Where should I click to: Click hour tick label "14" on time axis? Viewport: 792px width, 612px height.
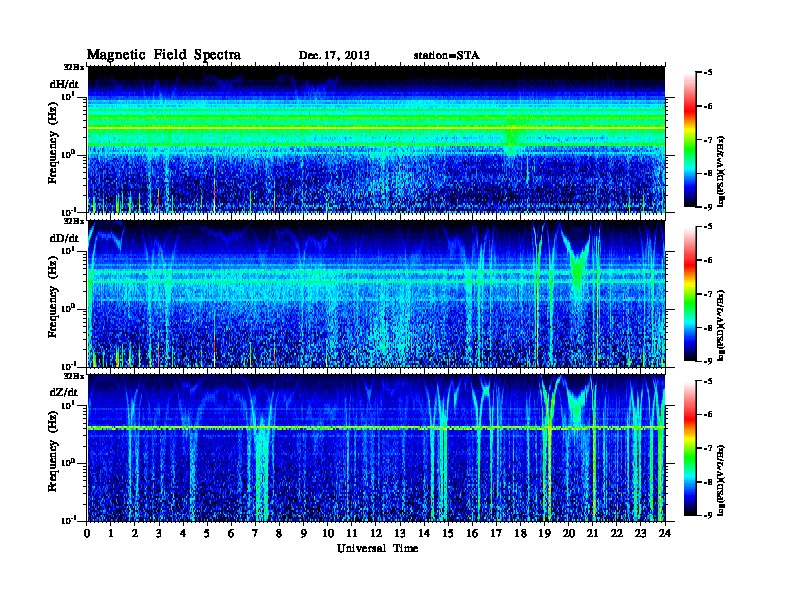424,534
